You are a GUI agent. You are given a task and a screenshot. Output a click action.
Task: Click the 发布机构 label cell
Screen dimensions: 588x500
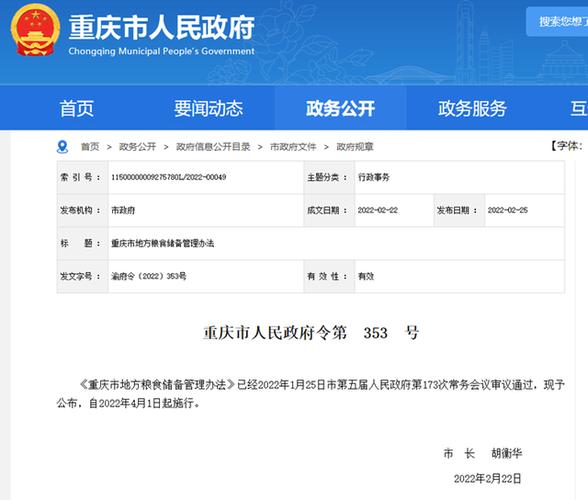click(82, 210)
